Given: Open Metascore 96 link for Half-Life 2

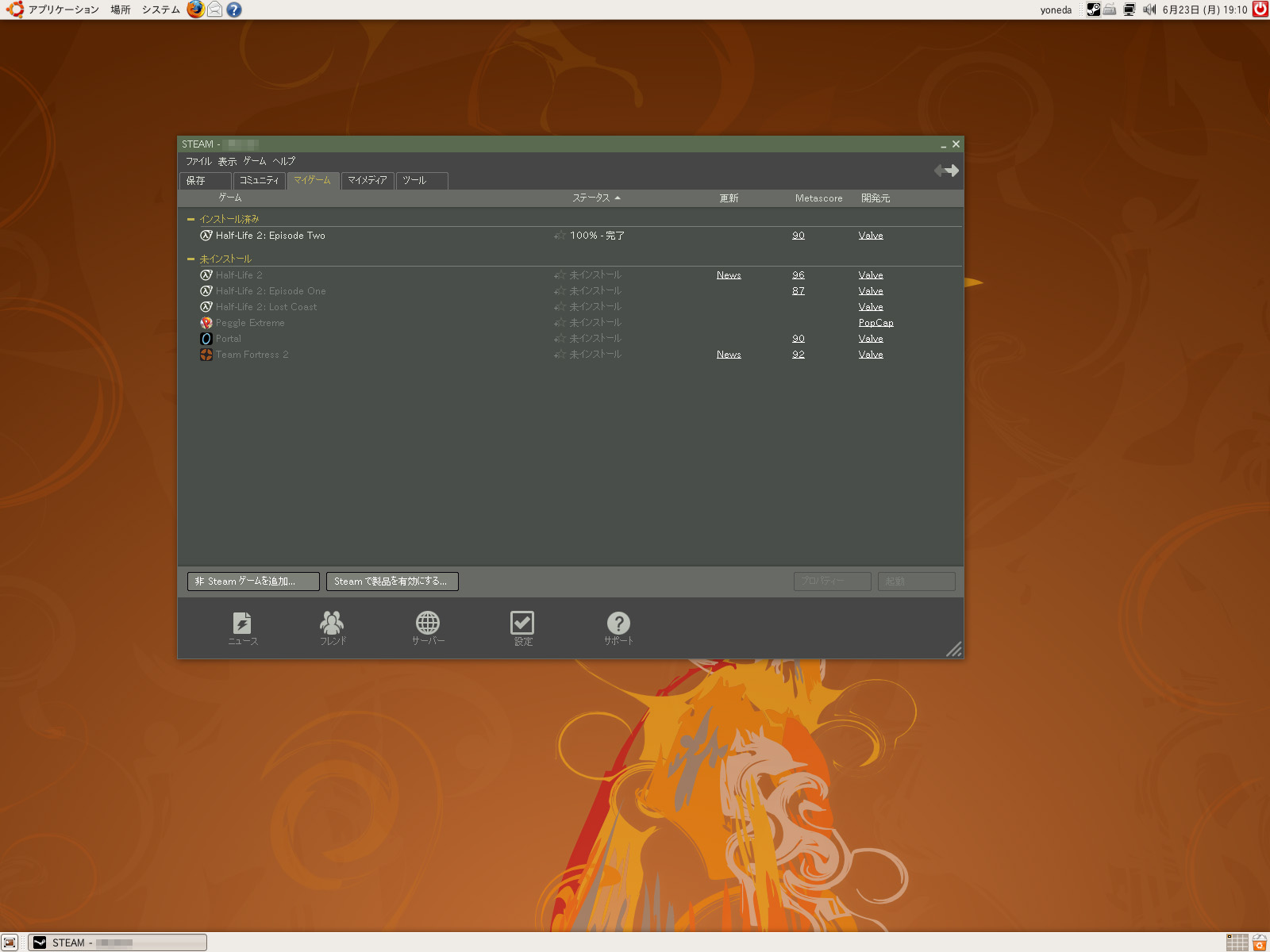Looking at the screenshot, I should (x=799, y=275).
